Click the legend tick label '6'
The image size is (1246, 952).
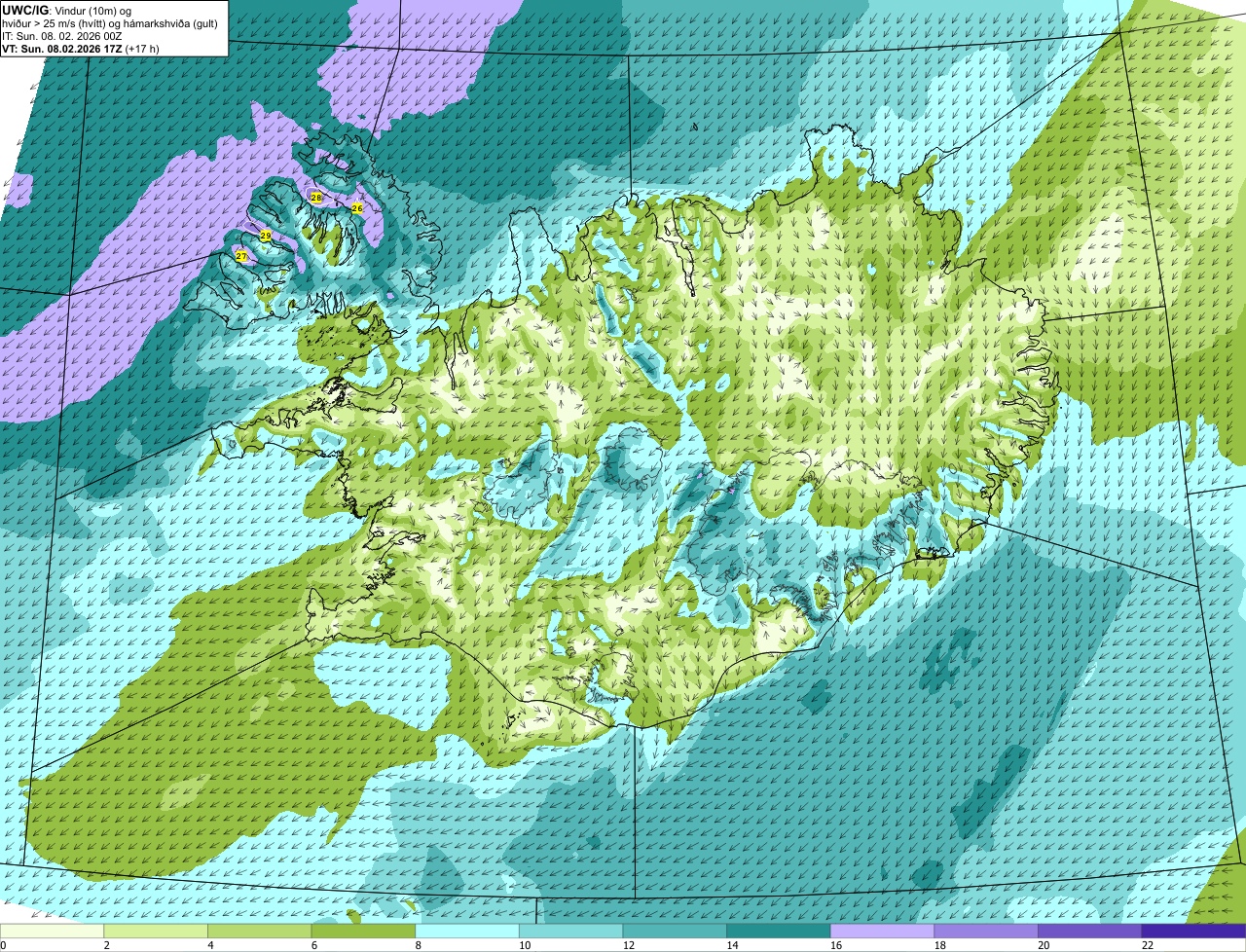coord(313,944)
